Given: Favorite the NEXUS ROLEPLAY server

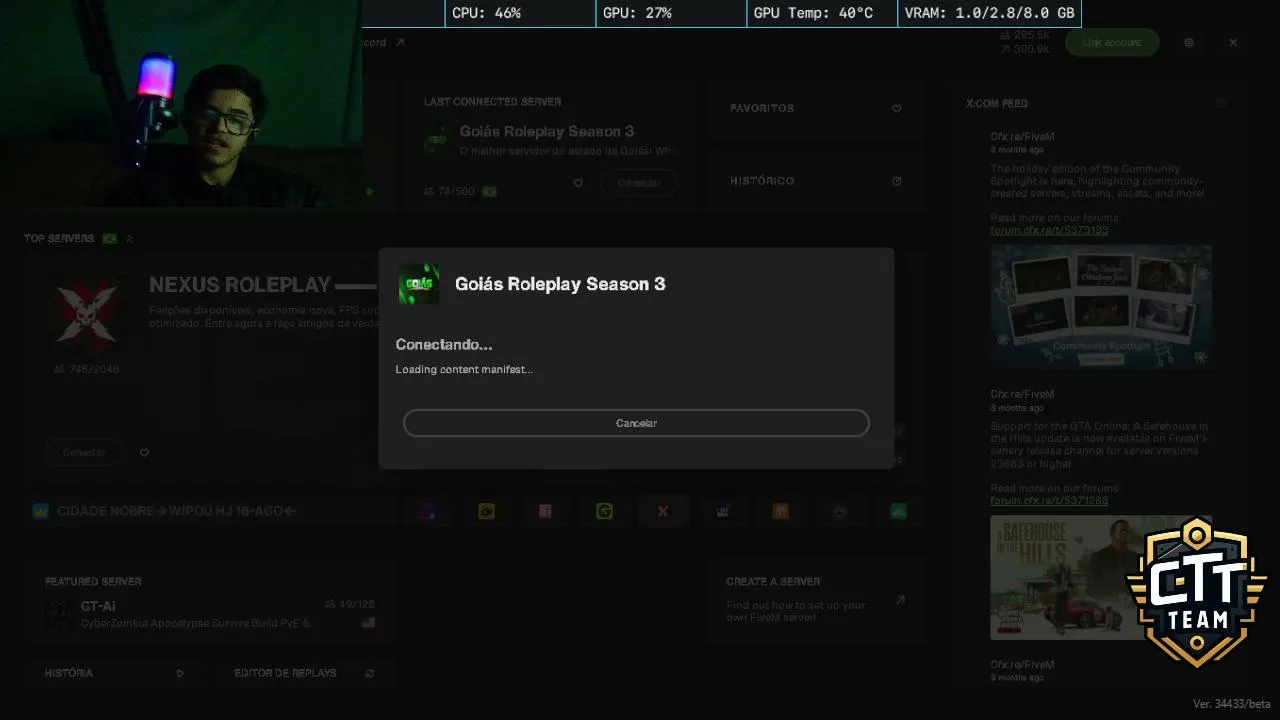Looking at the screenshot, I should pyautogui.click(x=144, y=453).
